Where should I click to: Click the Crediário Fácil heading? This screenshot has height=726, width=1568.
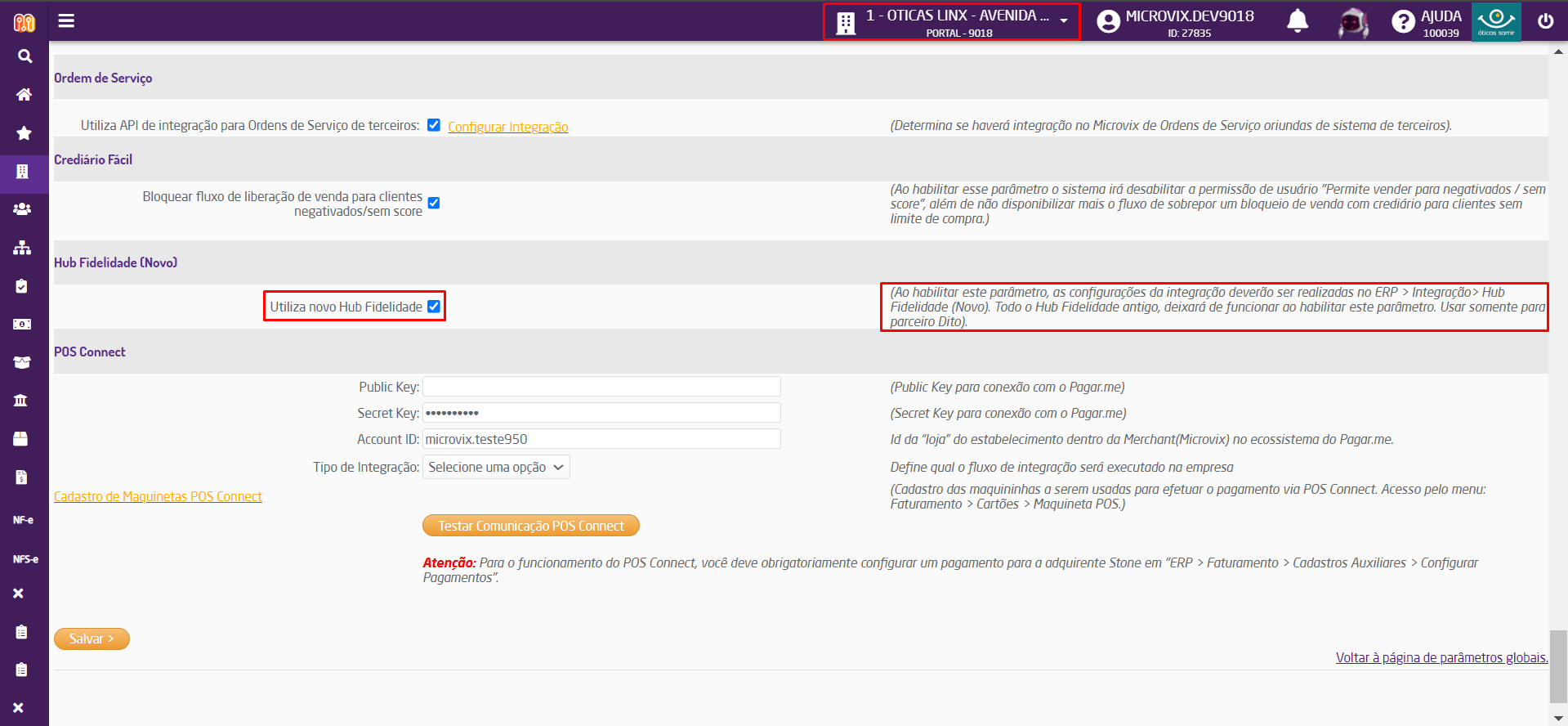click(93, 159)
